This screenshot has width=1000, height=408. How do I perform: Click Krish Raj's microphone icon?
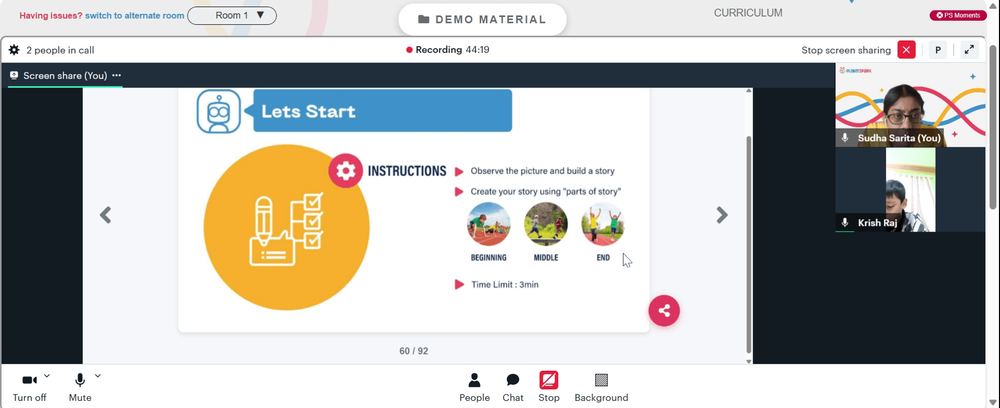click(x=845, y=222)
